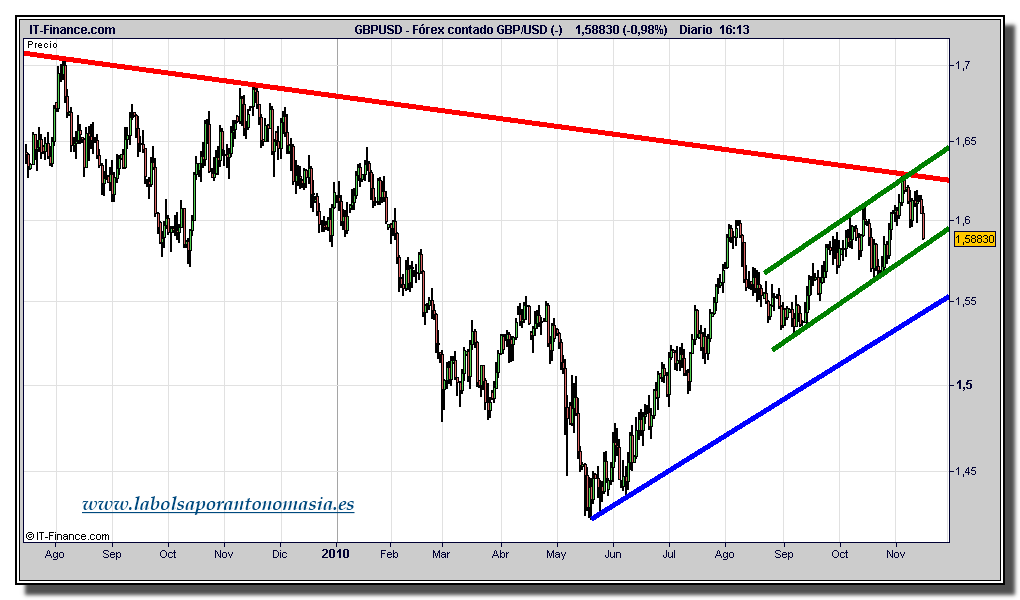
Task: Click the Nov label right before Dic
Action: pyautogui.click(x=224, y=554)
